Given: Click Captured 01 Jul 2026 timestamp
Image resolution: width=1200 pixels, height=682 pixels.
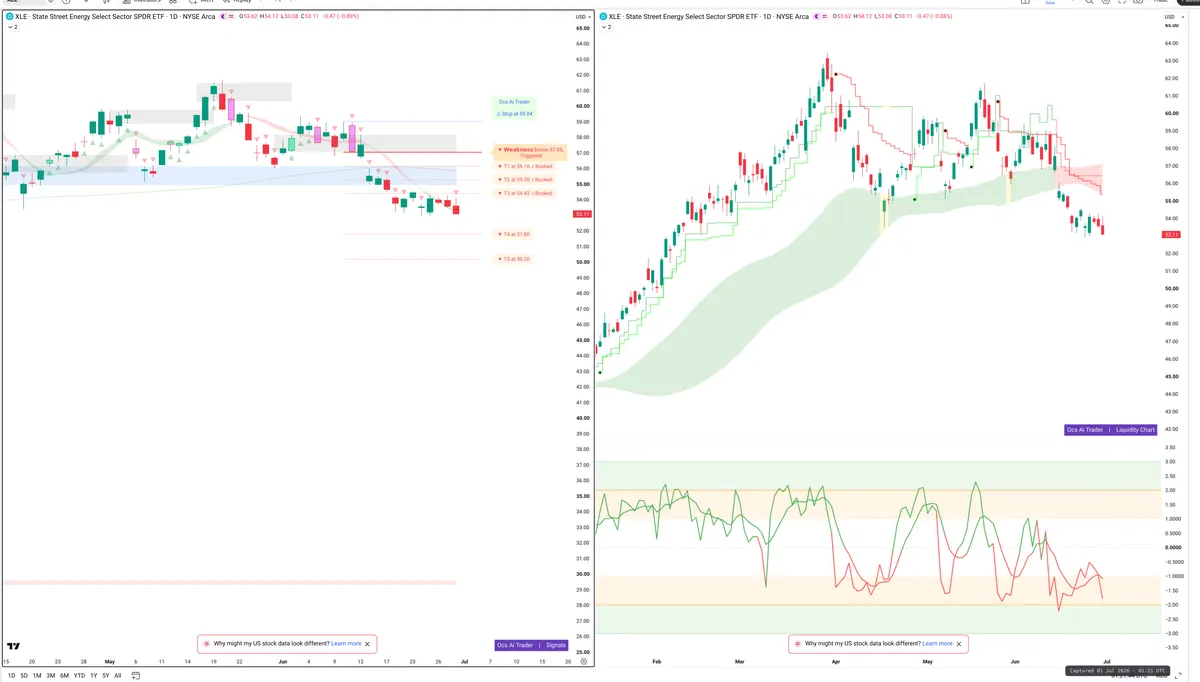Looking at the screenshot, I should tap(1119, 671).
